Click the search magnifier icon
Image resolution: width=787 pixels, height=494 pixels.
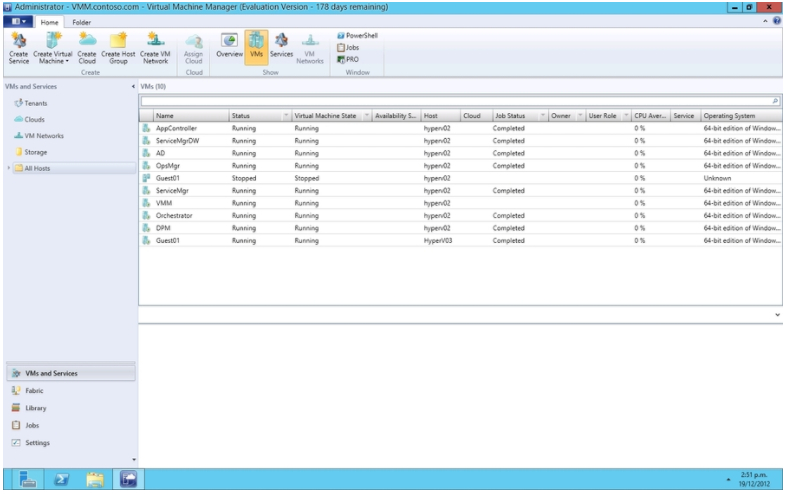[775, 101]
